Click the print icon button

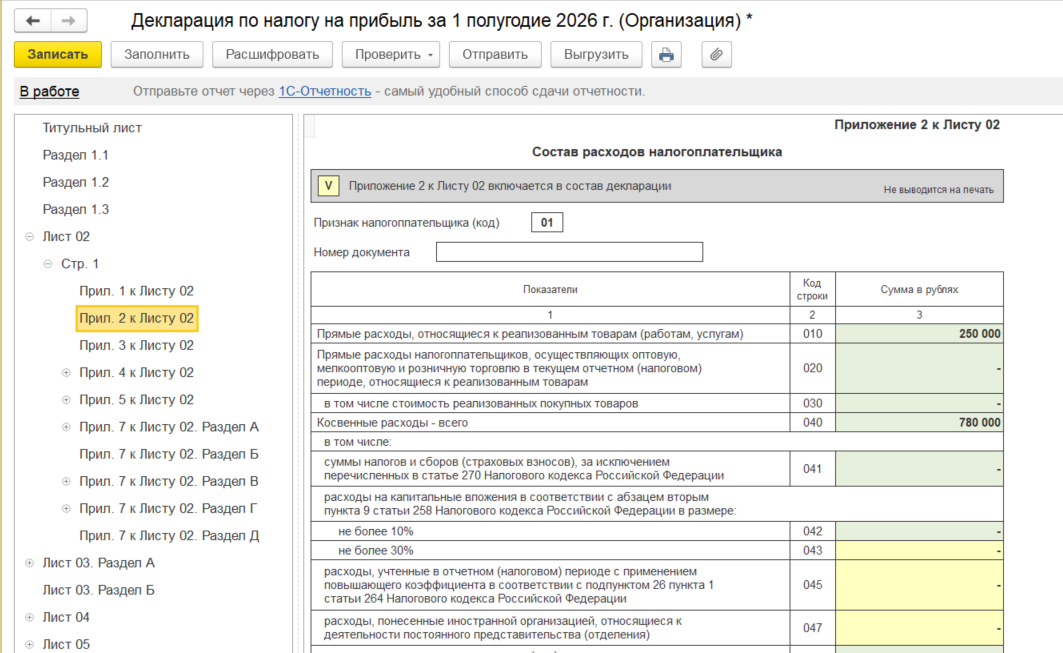pos(666,55)
